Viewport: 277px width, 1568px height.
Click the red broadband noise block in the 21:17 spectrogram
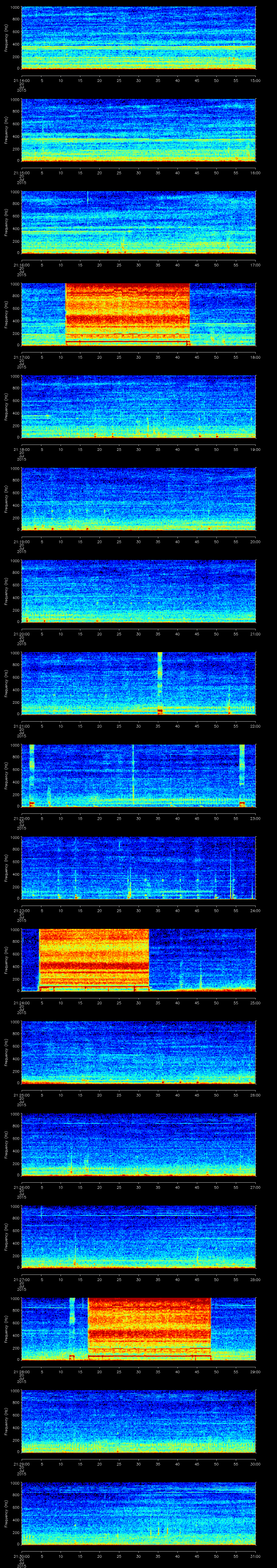point(127,313)
